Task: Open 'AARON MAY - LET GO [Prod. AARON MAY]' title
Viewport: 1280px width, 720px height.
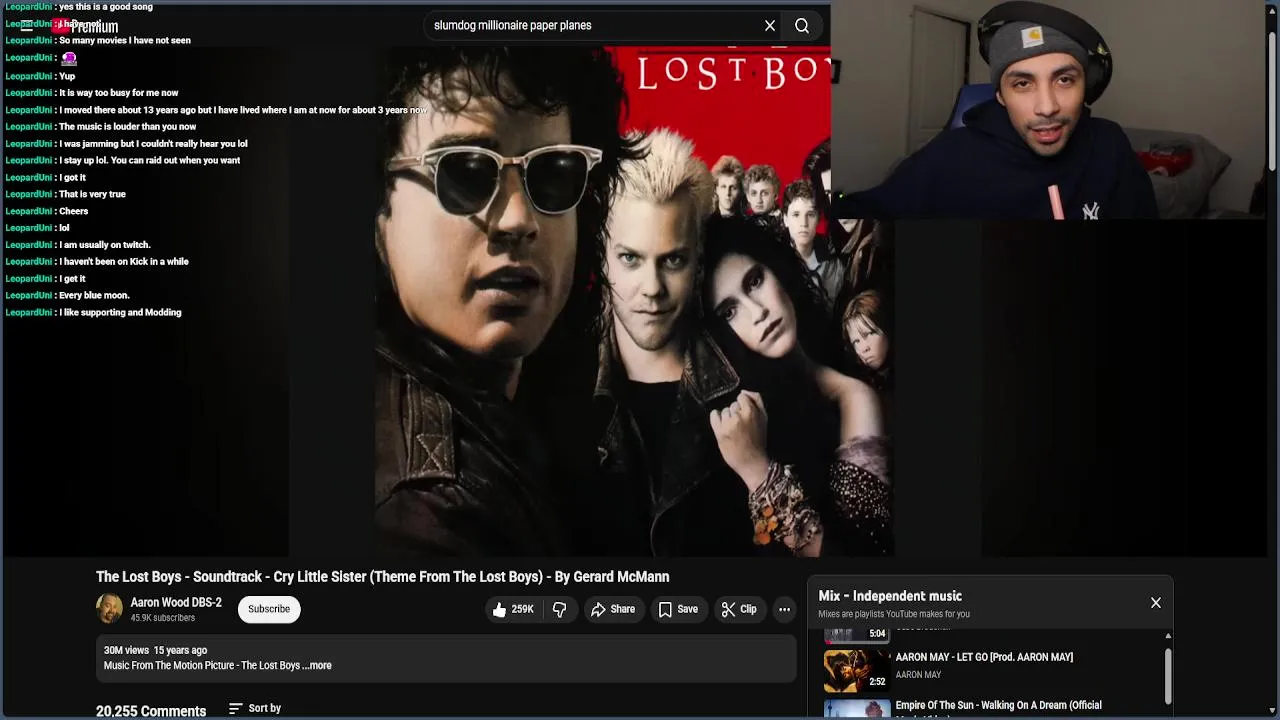Action: (984, 657)
